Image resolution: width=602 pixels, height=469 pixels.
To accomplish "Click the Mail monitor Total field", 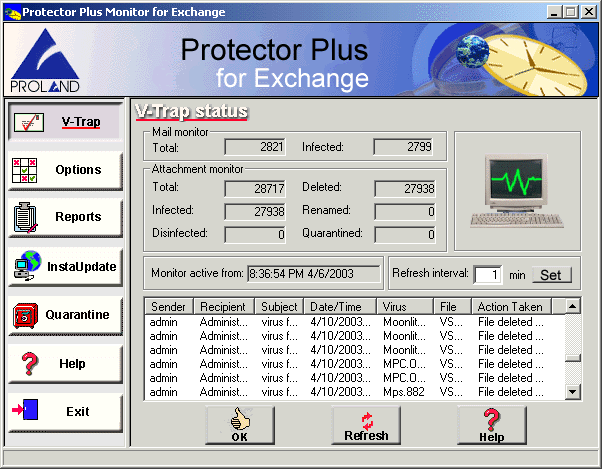I will coord(255,147).
